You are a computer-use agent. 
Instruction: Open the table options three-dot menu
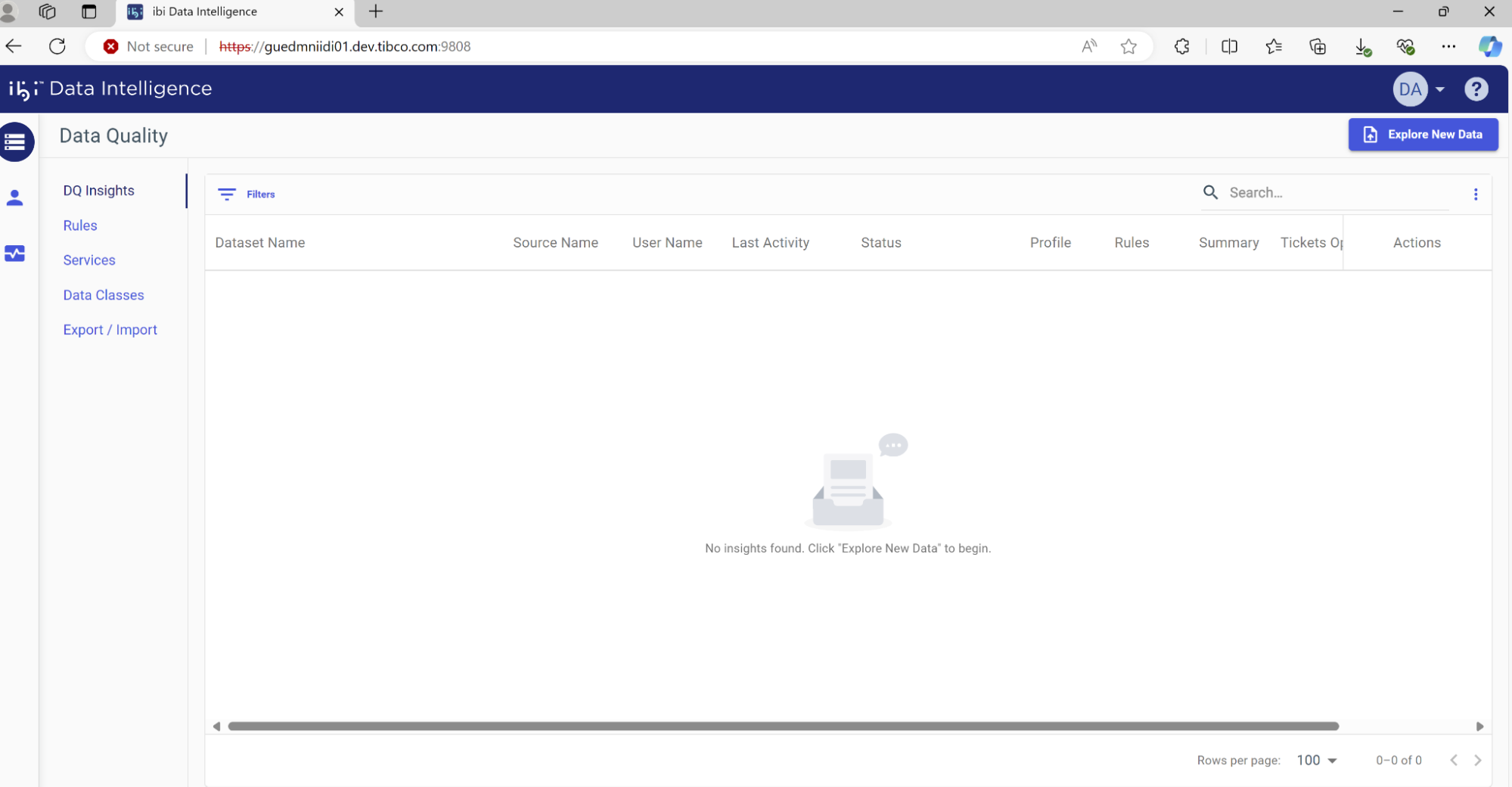[1475, 194]
